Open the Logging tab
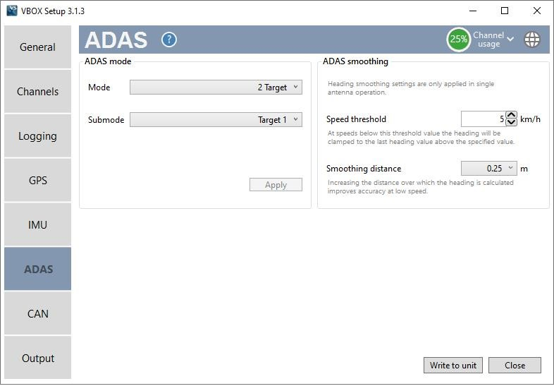The width and height of the screenshot is (554, 385). (37, 136)
